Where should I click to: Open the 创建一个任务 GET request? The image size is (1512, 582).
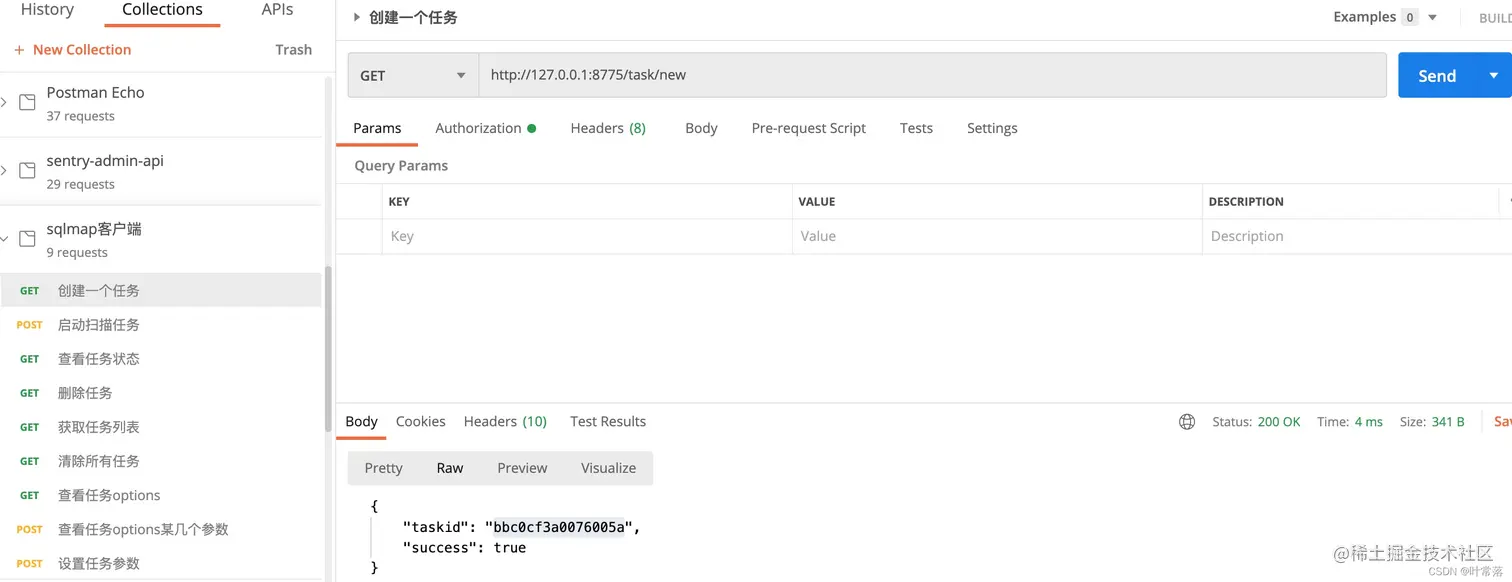point(160,291)
